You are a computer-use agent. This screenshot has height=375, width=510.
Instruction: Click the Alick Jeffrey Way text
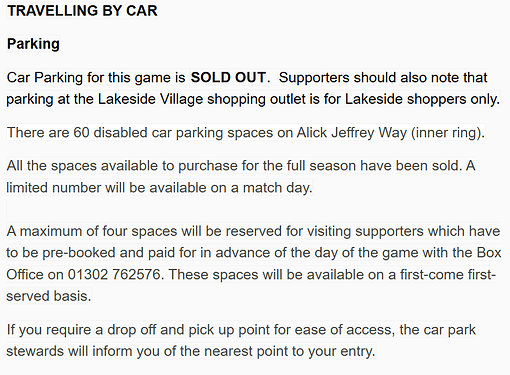click(x=352, y=133)
